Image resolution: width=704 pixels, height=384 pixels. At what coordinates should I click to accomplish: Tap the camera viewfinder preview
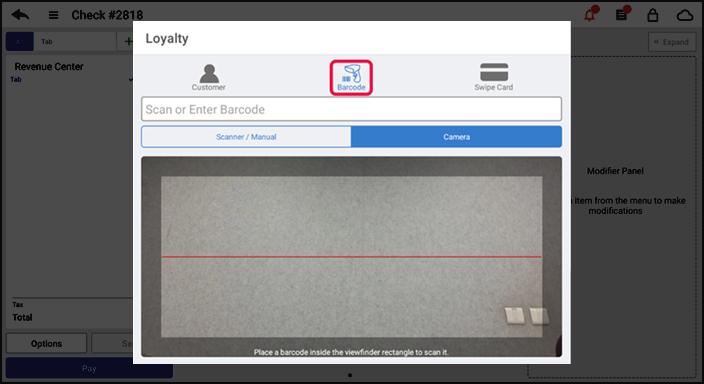[x=351, y=256]
